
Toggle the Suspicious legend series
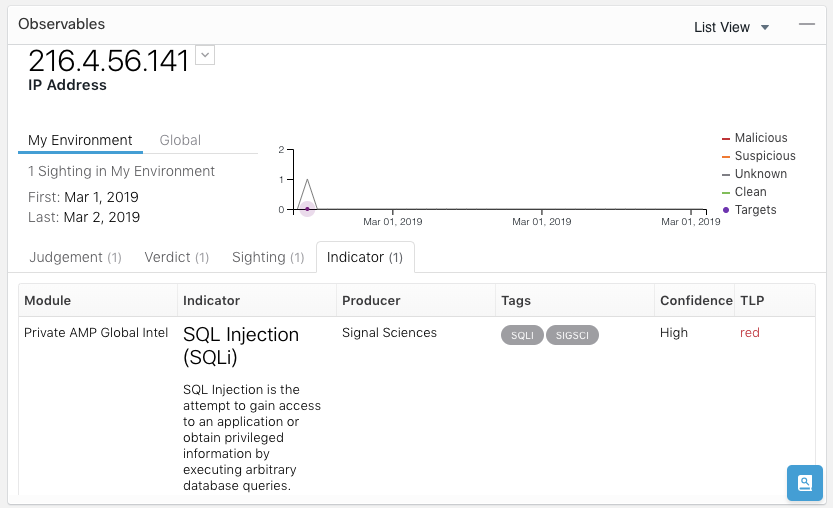[764, 156]
